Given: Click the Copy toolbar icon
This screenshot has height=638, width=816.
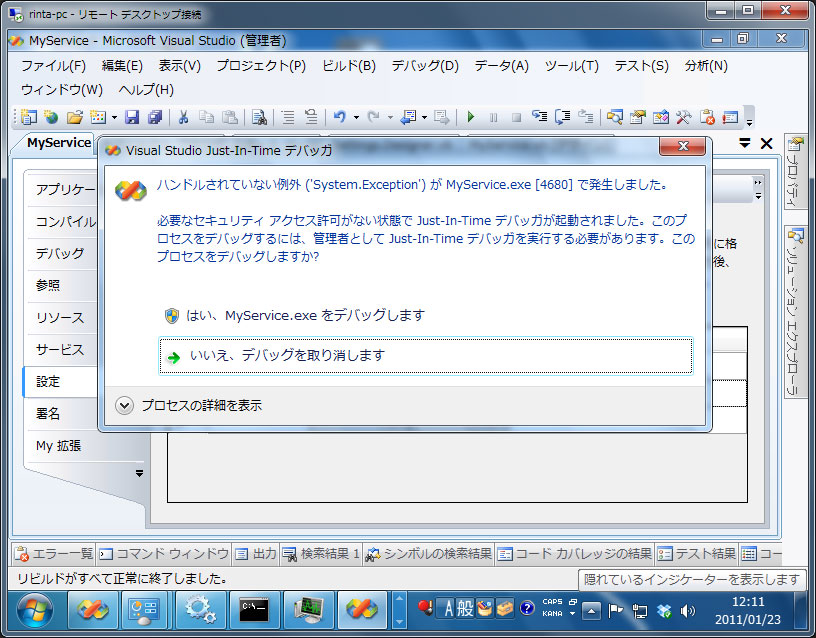Looking at the screenshot, I should tap(207, 117).
